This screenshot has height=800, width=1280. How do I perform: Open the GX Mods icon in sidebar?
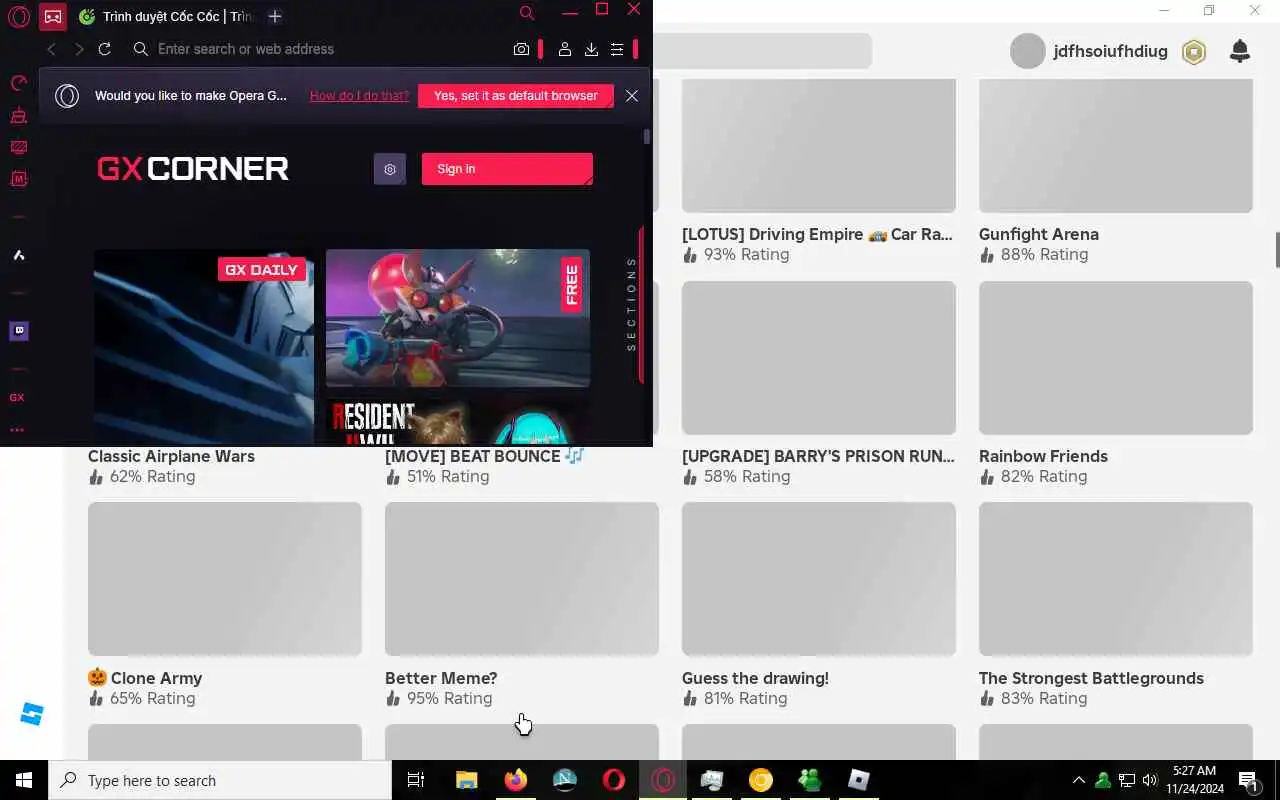point(18,180)
